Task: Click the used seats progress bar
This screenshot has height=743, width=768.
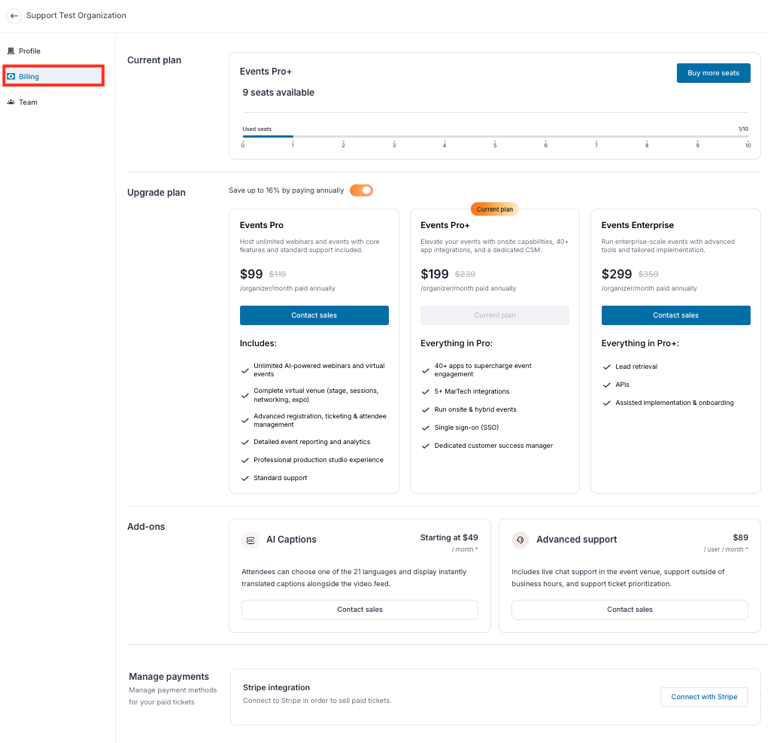Action: click(x=495, y=136)
